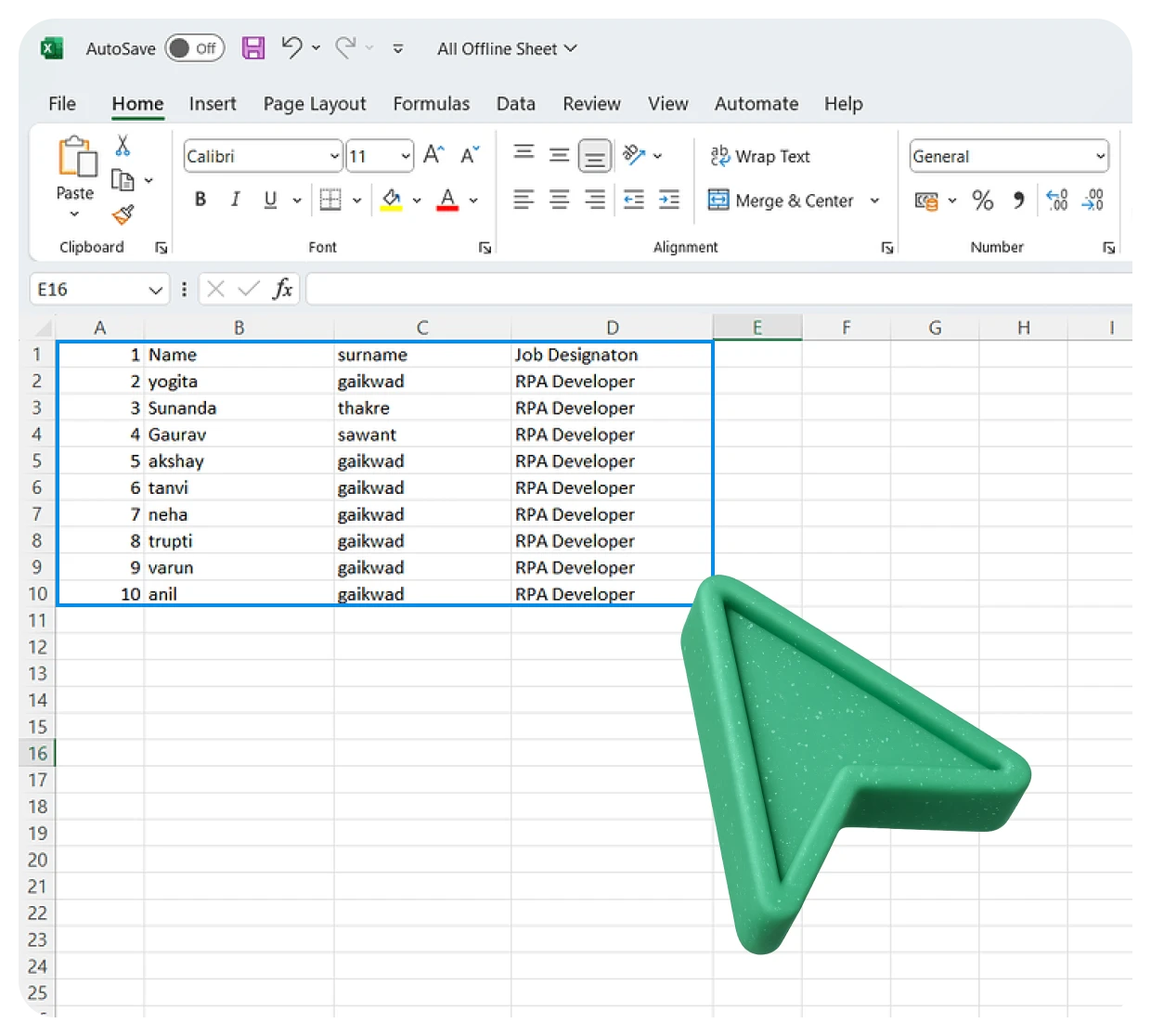Click the Insert Function fx icon
Viewport: 1151px width, 1036px height.
282,290
